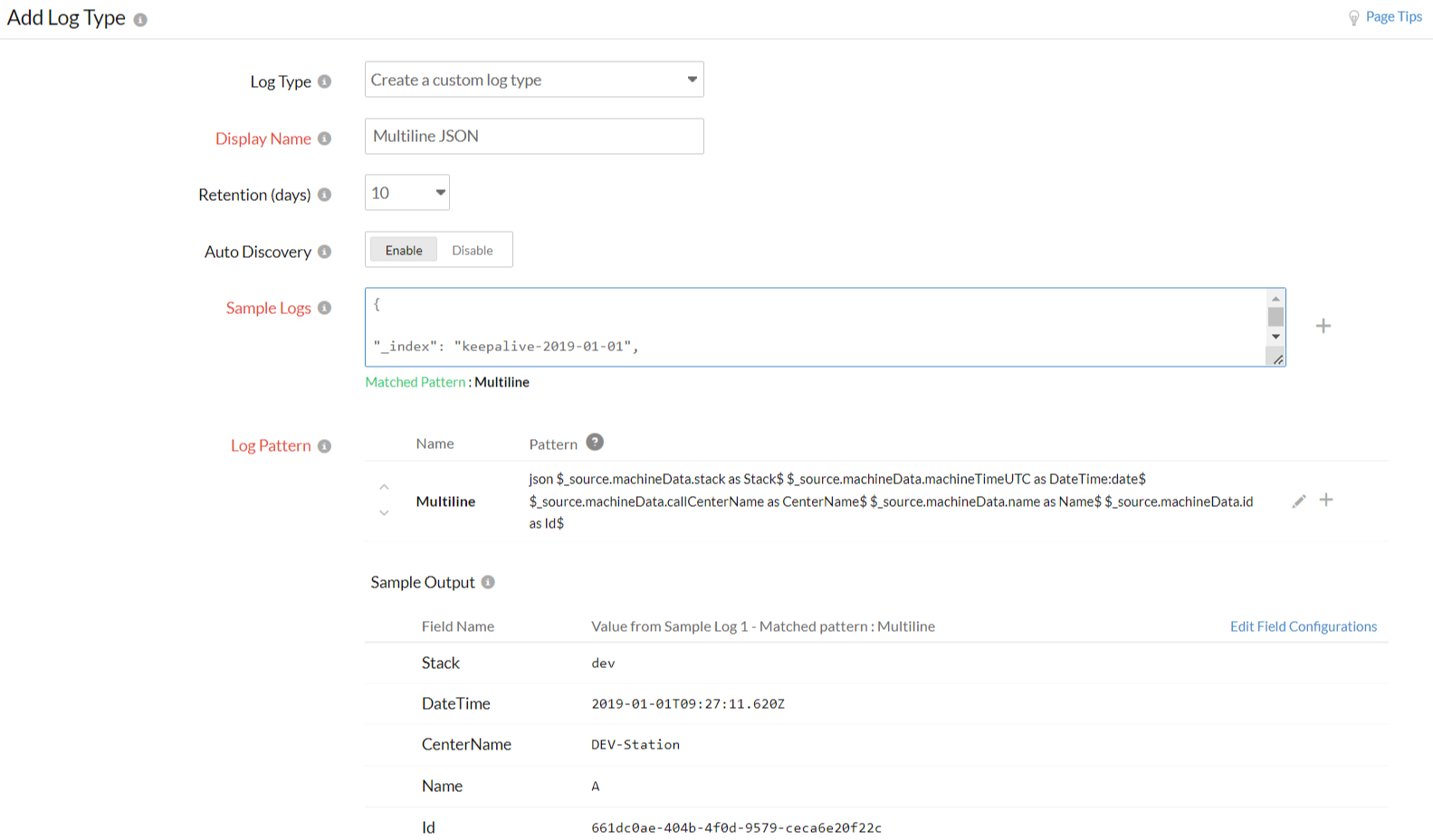Screen dimensions: 1433x840
Task: Click the info icon beside Add Log Type
Action: 140,20
